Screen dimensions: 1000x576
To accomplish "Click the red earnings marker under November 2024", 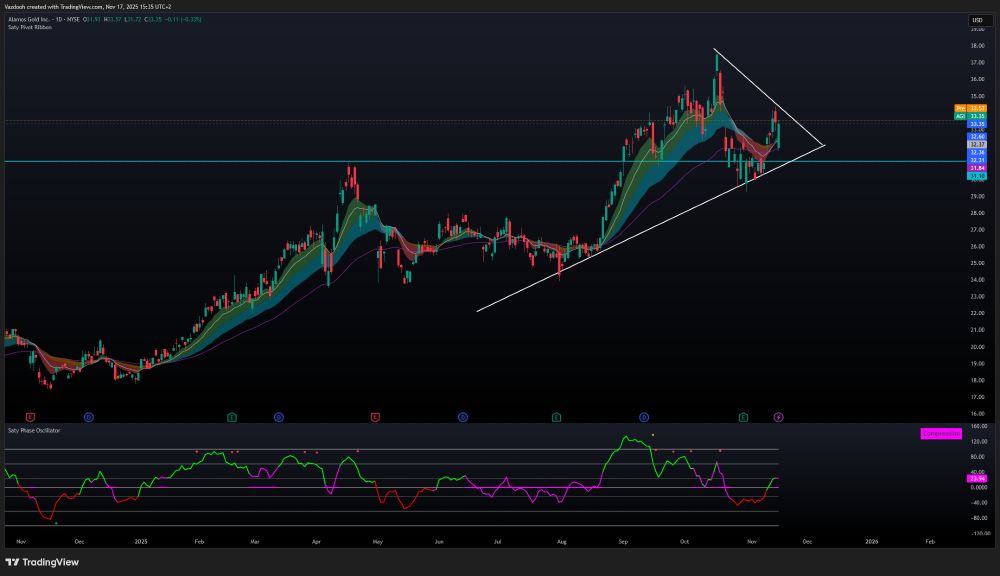I will coord(30,417).
